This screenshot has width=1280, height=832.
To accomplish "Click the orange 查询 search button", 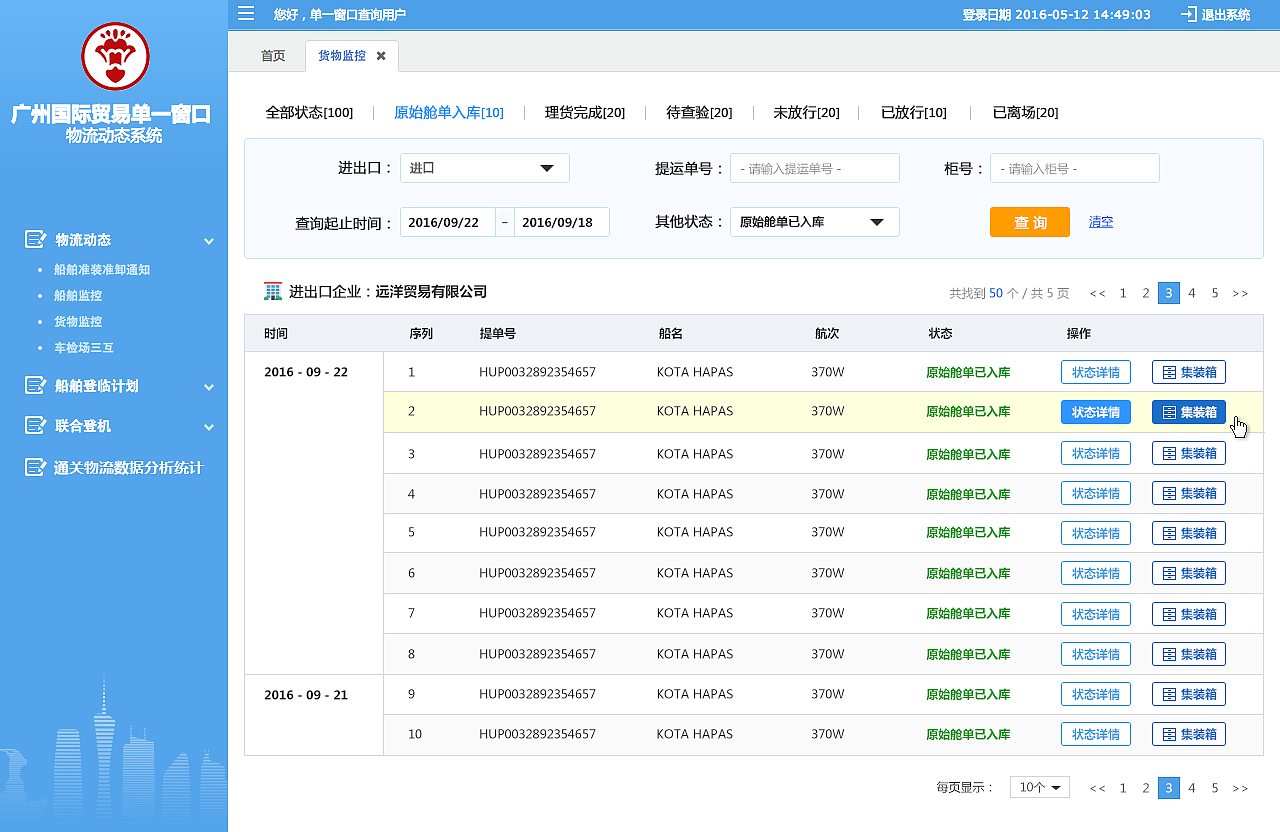I will coord(1029,221).
